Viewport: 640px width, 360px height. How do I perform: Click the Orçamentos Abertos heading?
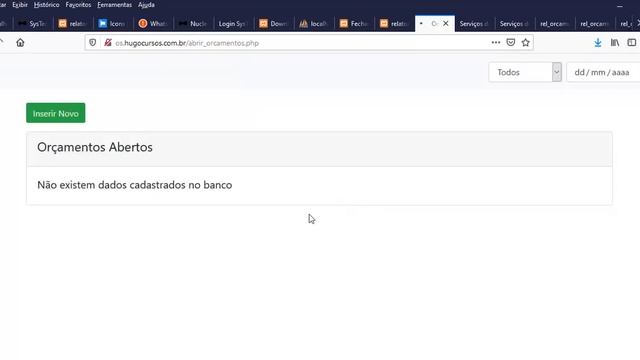point(95,147)
